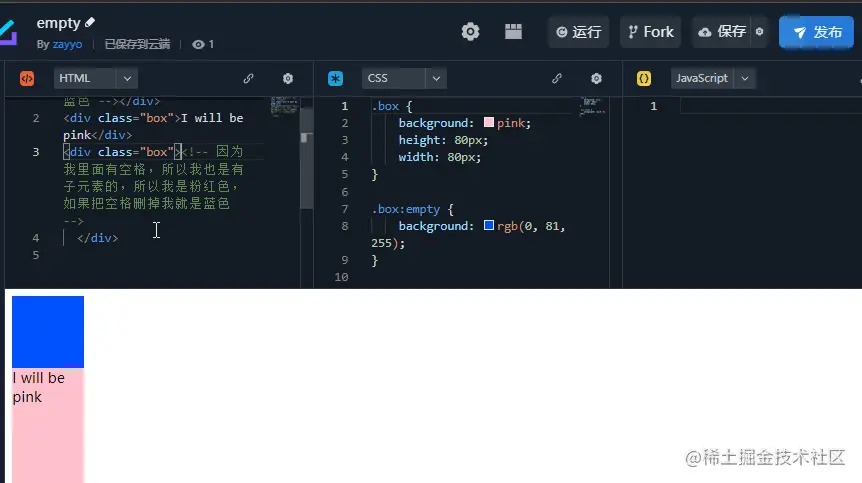Open the CSS panel settings gear
Screen dimensions: 862x483
596,79
